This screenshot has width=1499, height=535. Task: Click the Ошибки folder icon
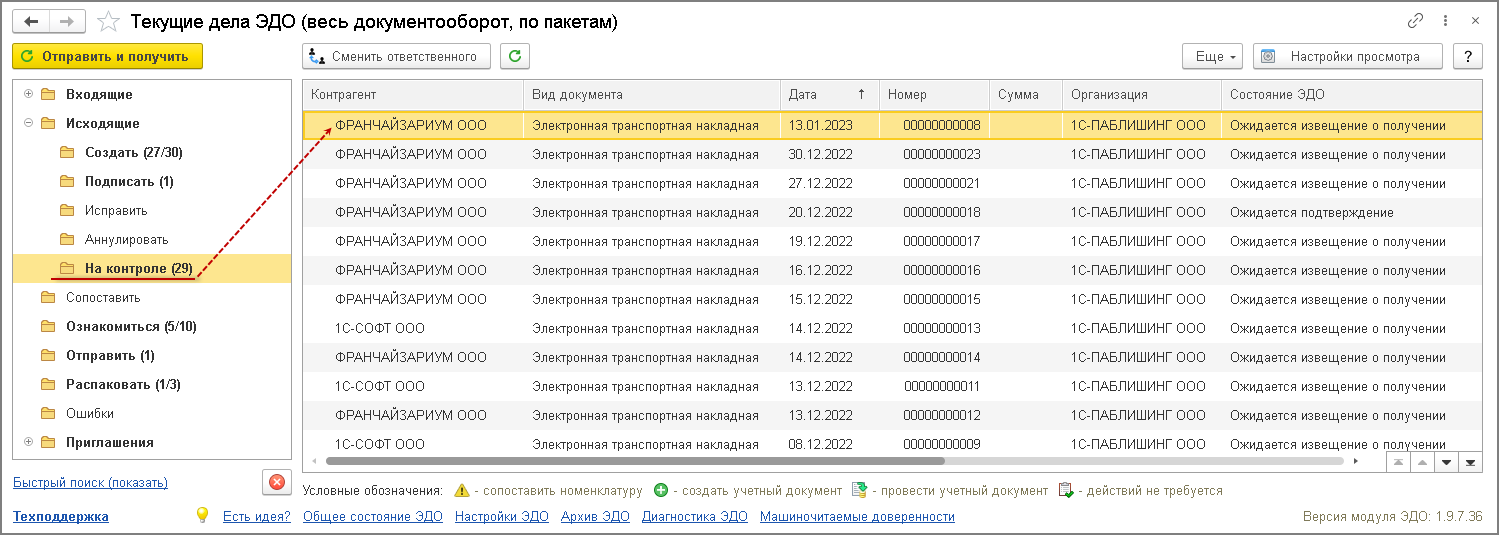click(x=47, y=413)
